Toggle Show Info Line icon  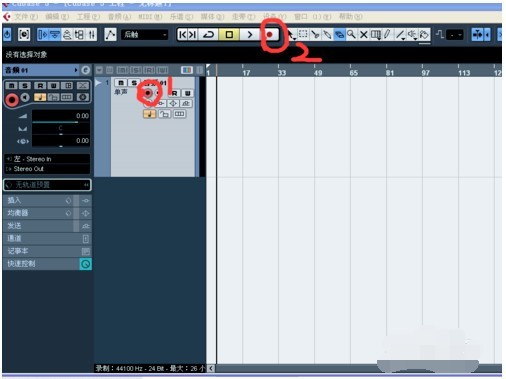(55, 34)
